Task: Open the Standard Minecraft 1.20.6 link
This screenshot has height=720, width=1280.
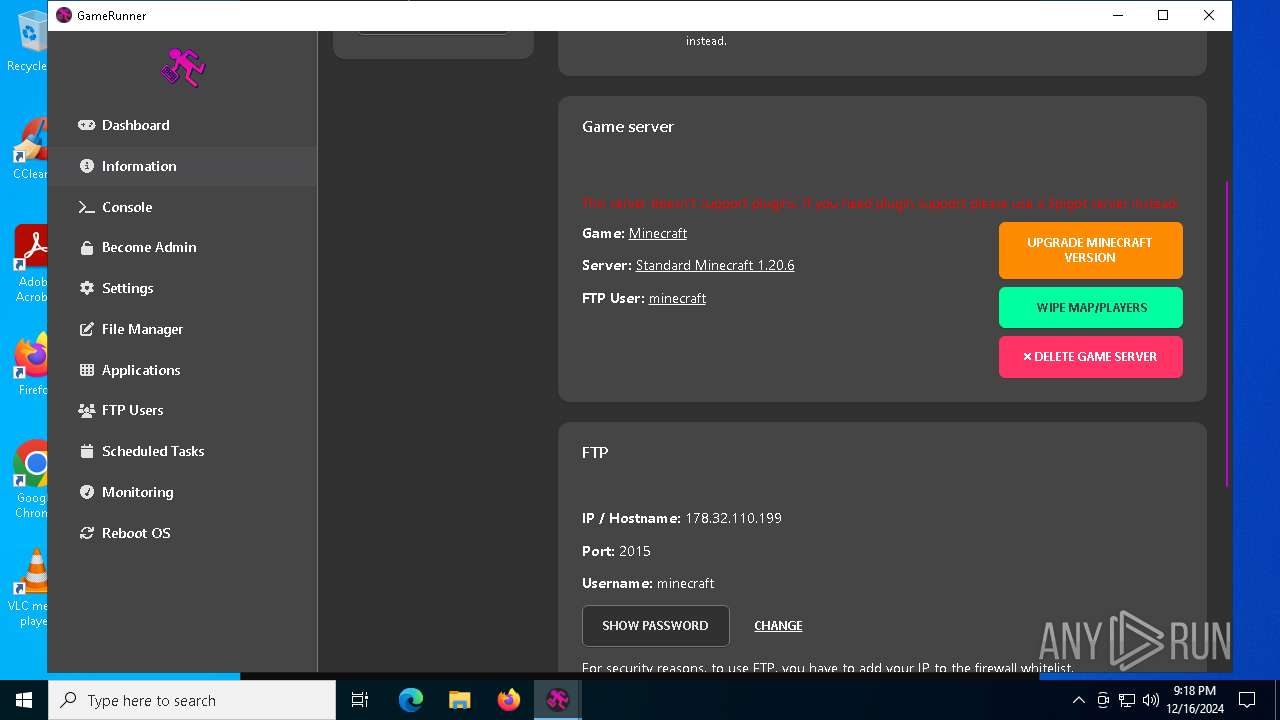Action: [715, 265]
